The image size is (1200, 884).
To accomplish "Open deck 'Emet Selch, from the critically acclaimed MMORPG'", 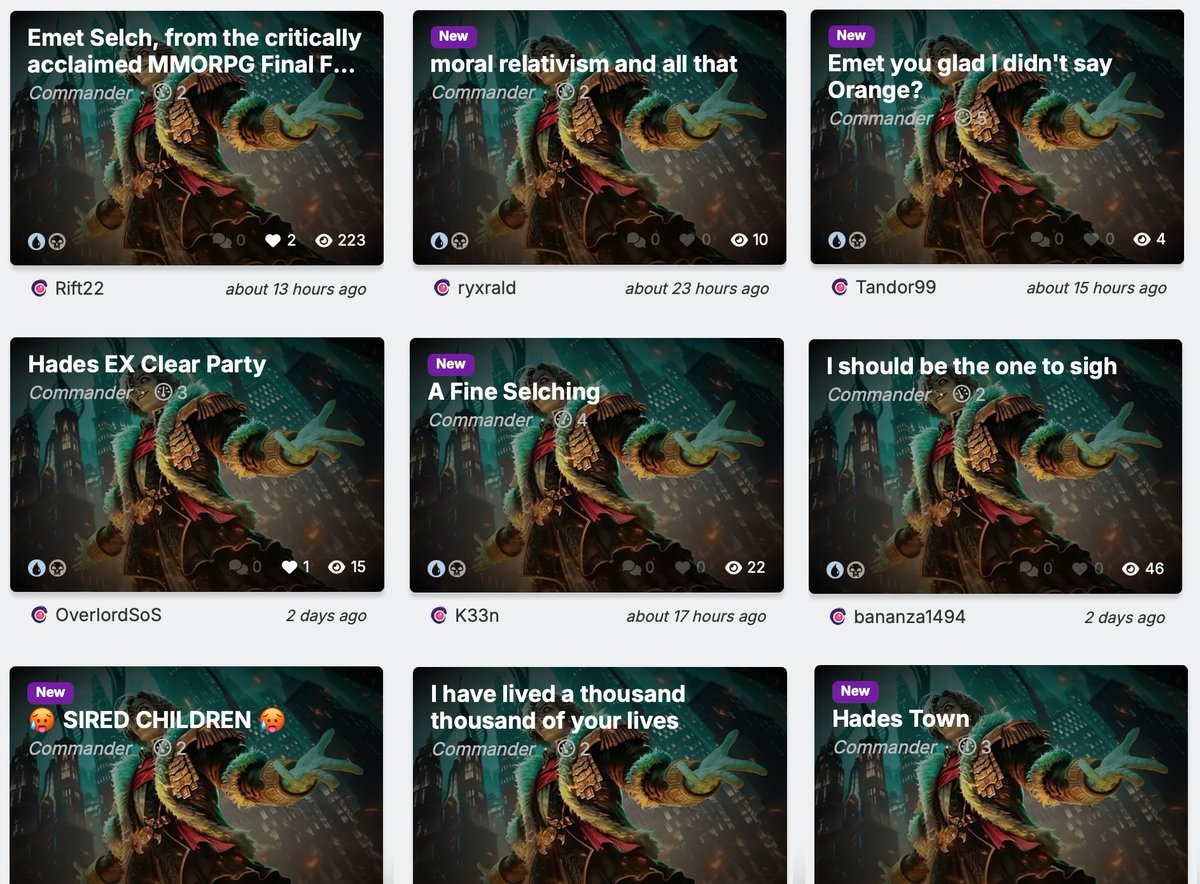I will pyautogui.click(x=194, y=51).
